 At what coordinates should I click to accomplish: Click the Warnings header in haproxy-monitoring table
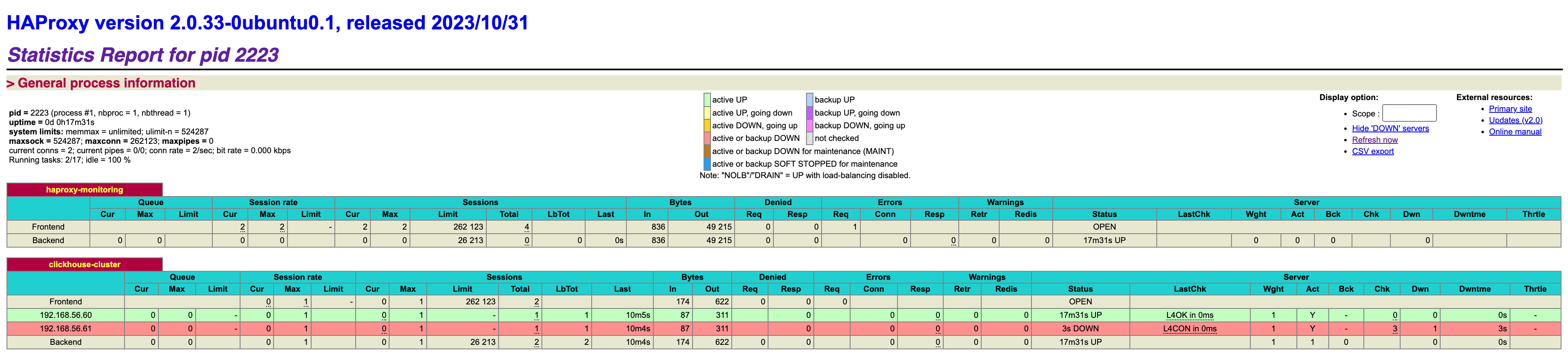coord(1005,202)
